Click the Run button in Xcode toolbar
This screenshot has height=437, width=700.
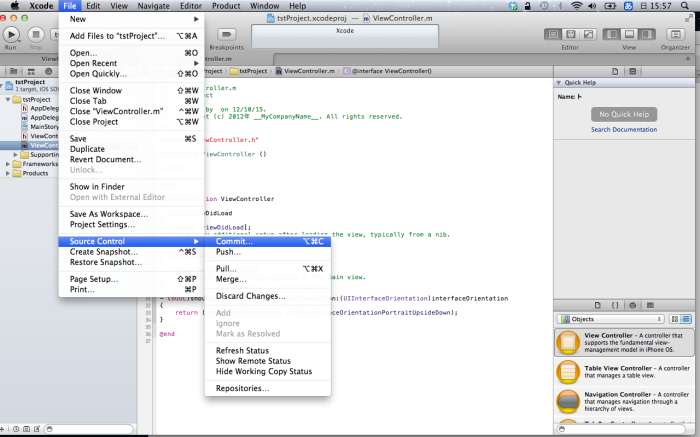click(x=11, y=34)
